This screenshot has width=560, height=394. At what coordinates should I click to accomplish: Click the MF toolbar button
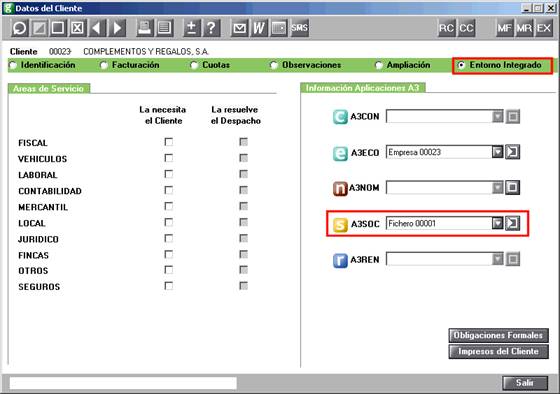click(505, 28)
